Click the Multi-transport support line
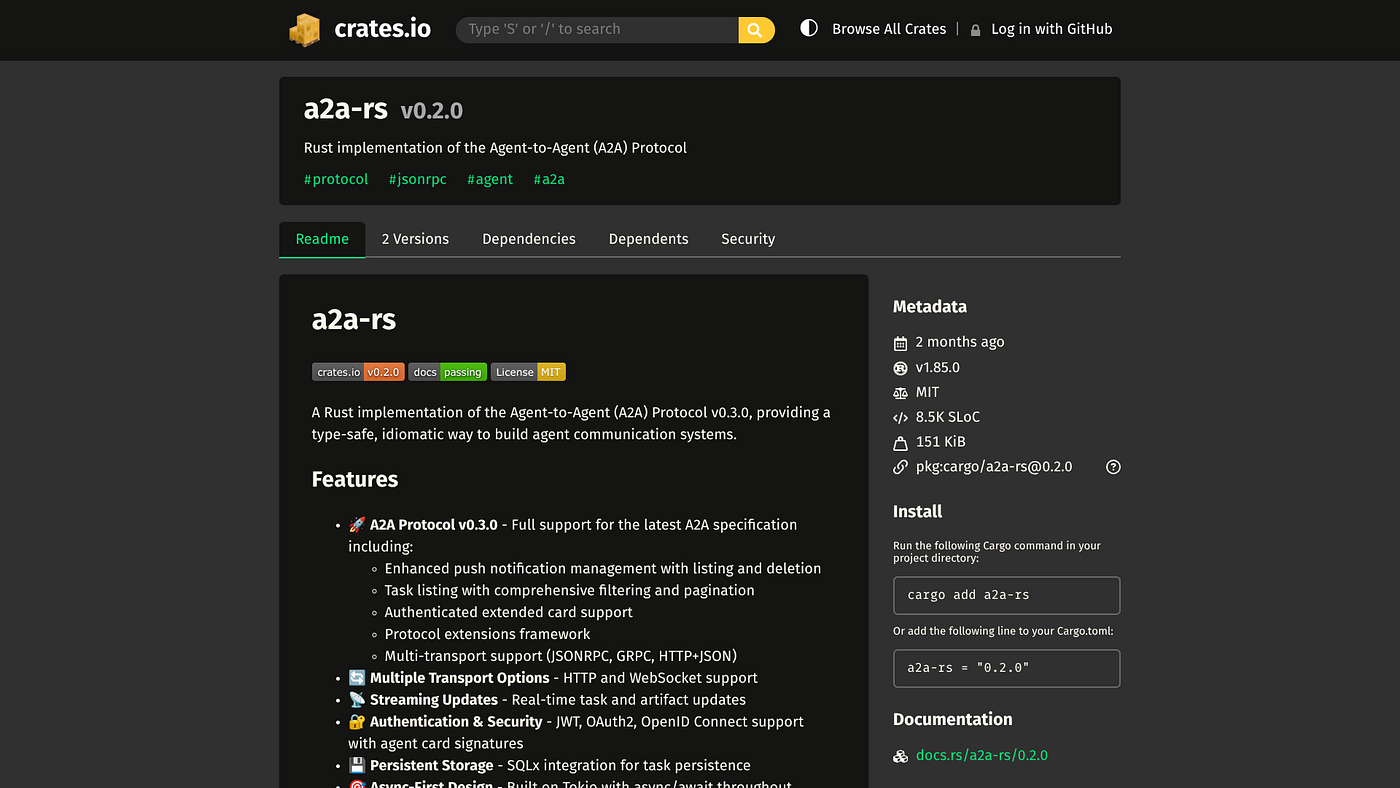Viewport: 1400px width, 788px height. (x=561, y=656)
